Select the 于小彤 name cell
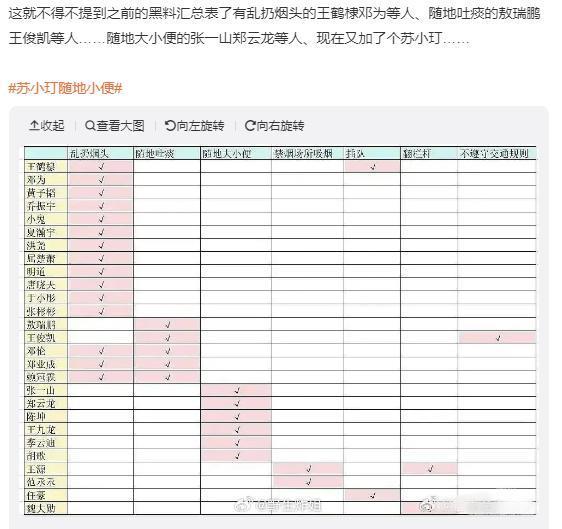 [46, 298]
